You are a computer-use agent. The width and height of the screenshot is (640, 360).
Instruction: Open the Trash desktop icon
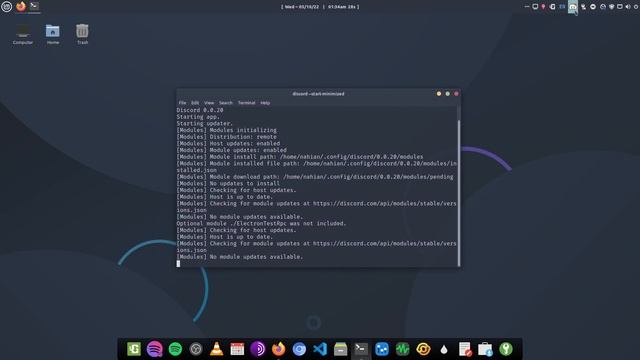coord(82,34)
